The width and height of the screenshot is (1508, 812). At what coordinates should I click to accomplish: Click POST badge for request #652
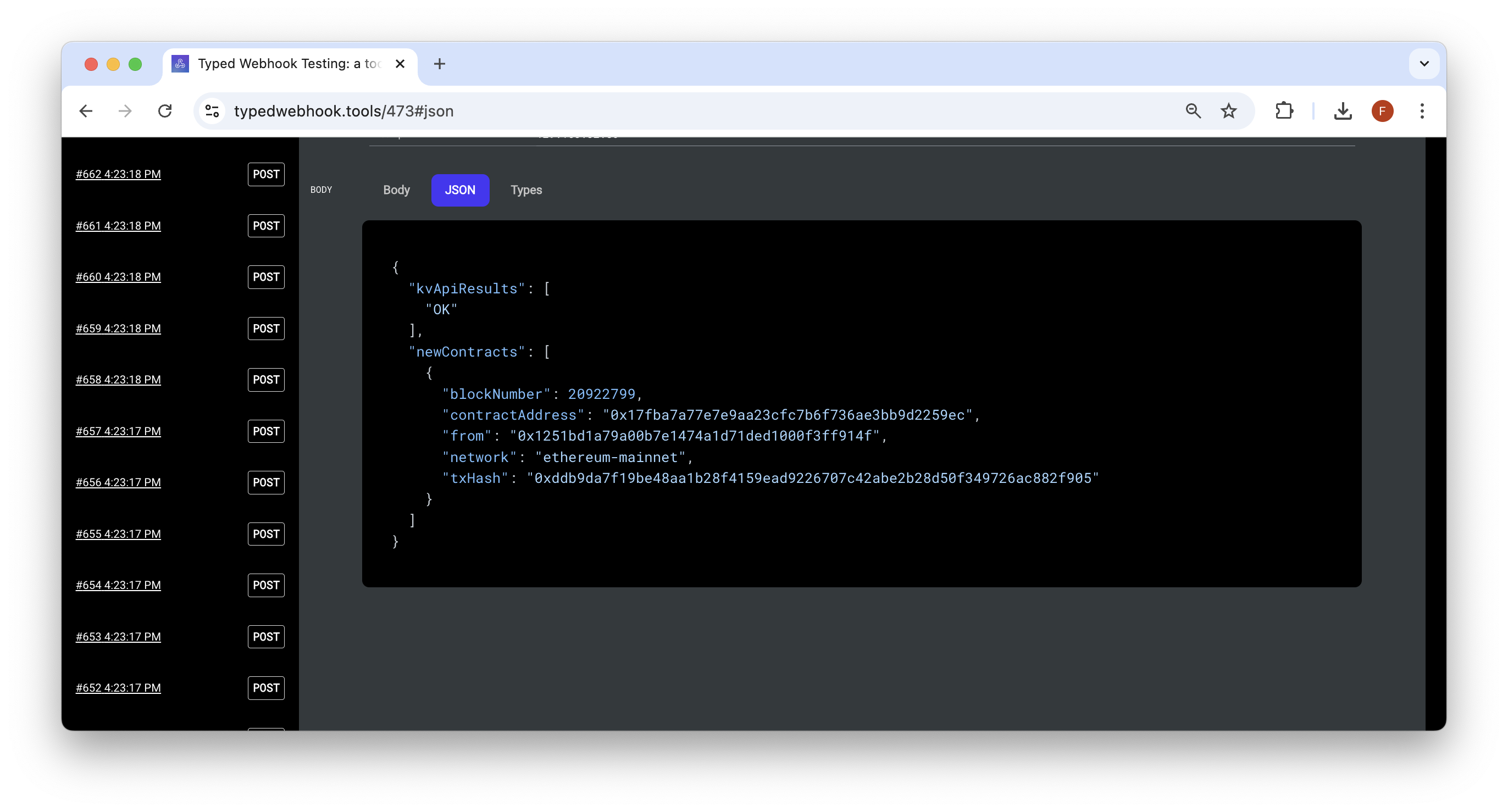[266, 688]
